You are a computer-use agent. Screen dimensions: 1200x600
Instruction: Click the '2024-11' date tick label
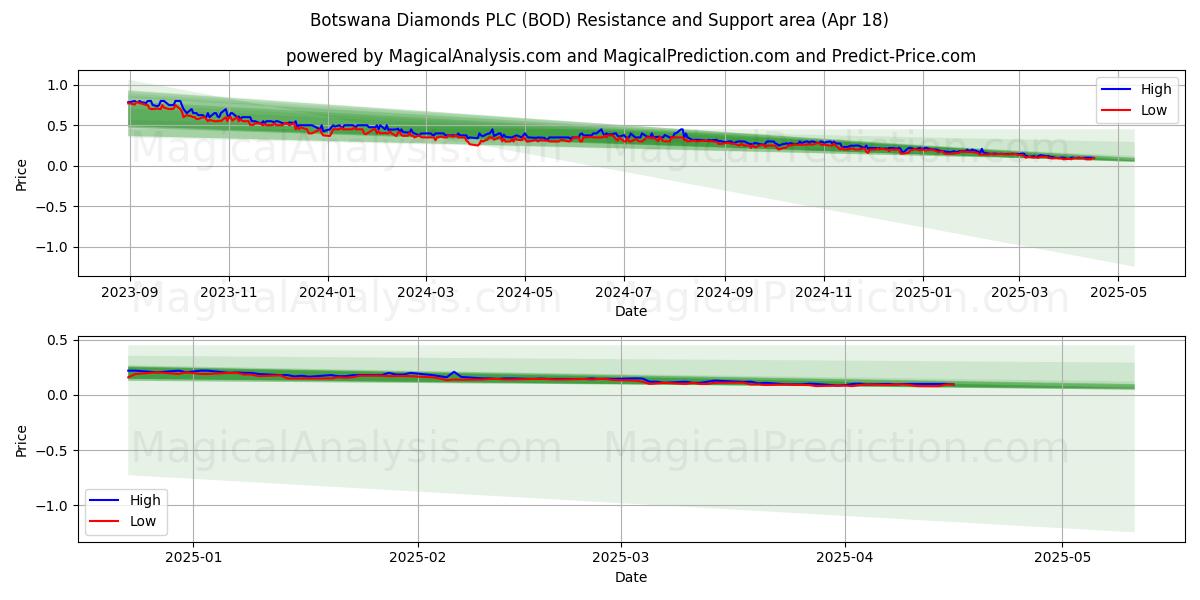(x=824, y=293)
